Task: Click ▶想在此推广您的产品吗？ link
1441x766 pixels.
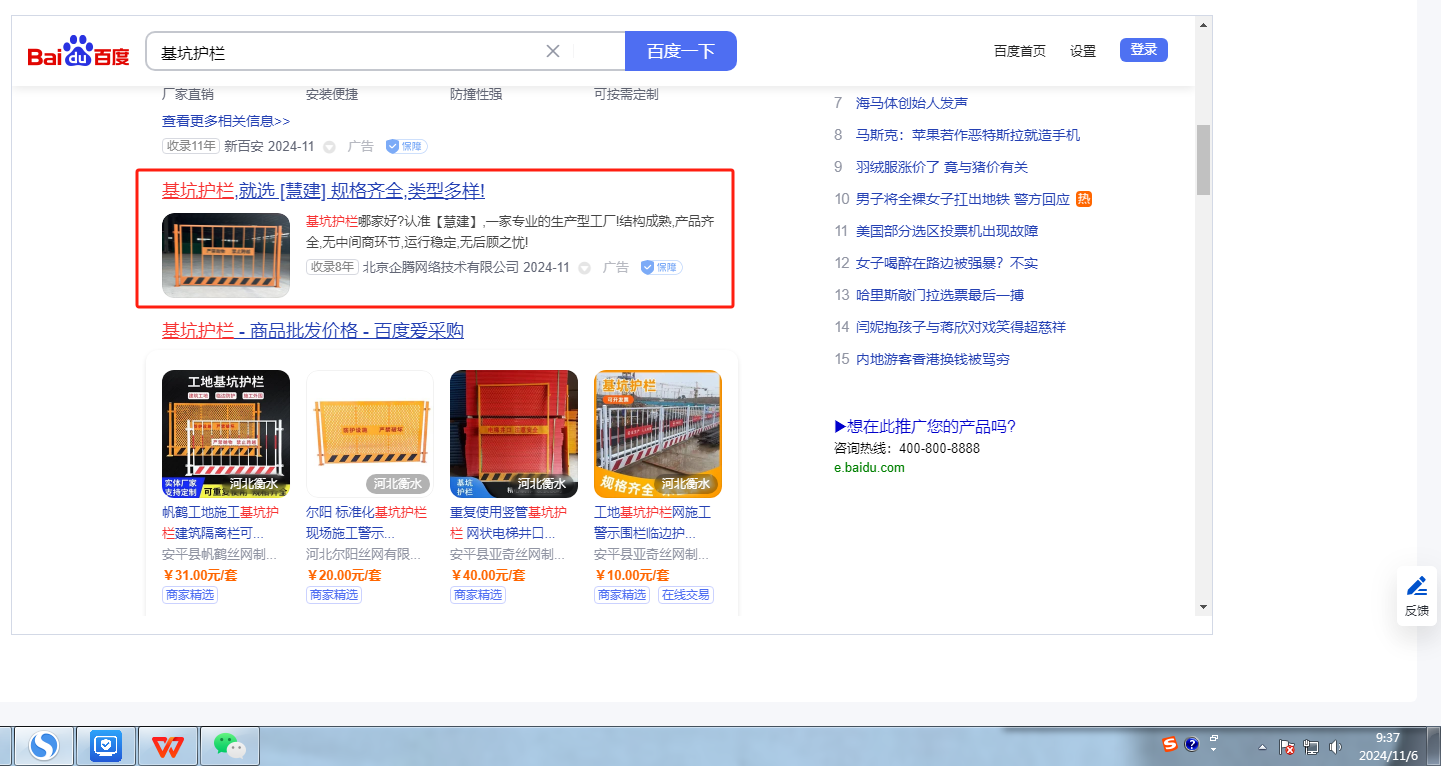Action: 925,427
